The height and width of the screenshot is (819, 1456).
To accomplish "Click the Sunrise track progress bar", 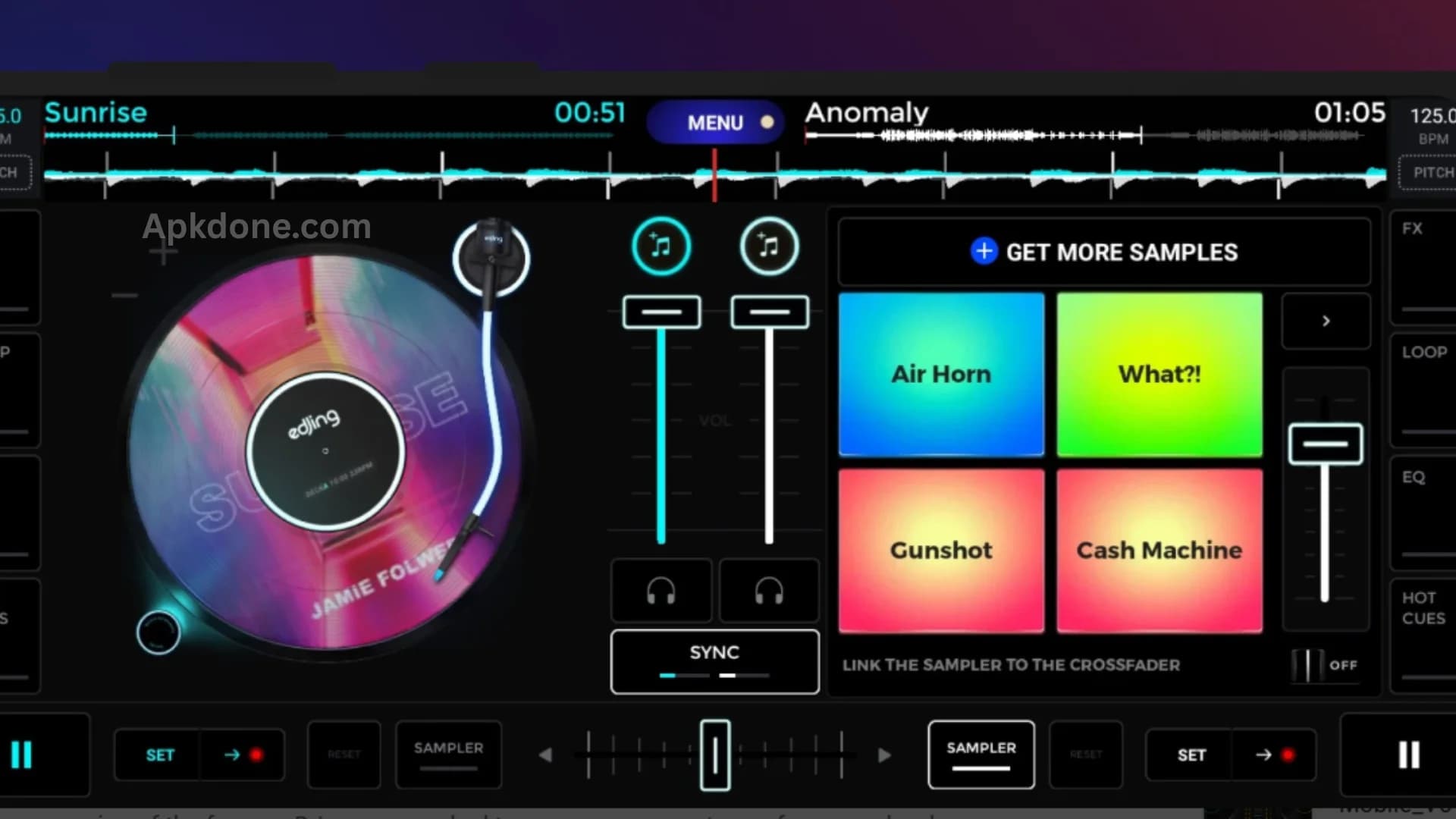I will [x=328, y=136].
